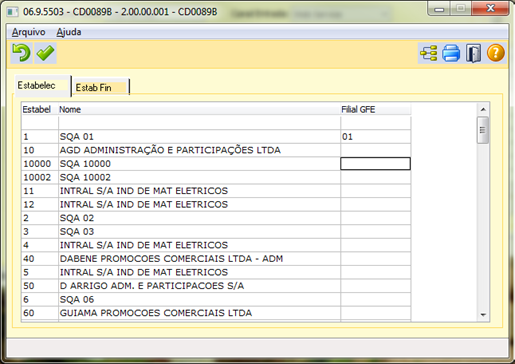Click Estabel code 50 cell
The width and height of the screenshot is (515, 364).
[40, 286]
